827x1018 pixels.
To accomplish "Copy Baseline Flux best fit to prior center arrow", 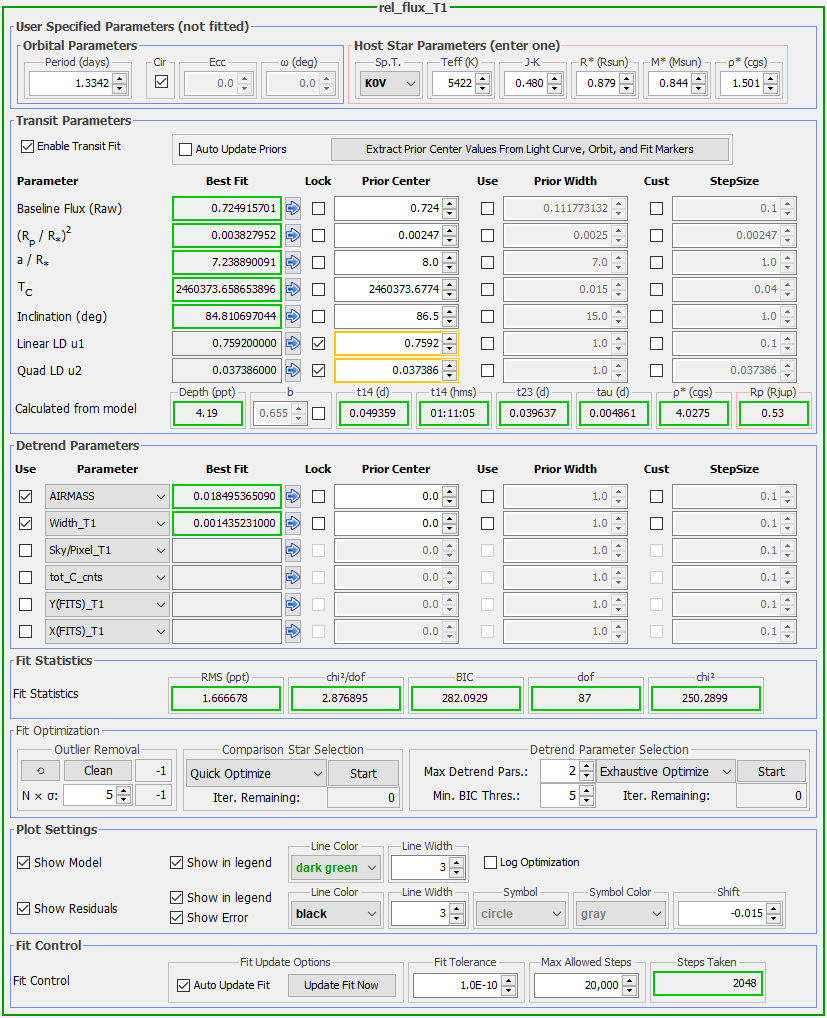I will 293,208.
